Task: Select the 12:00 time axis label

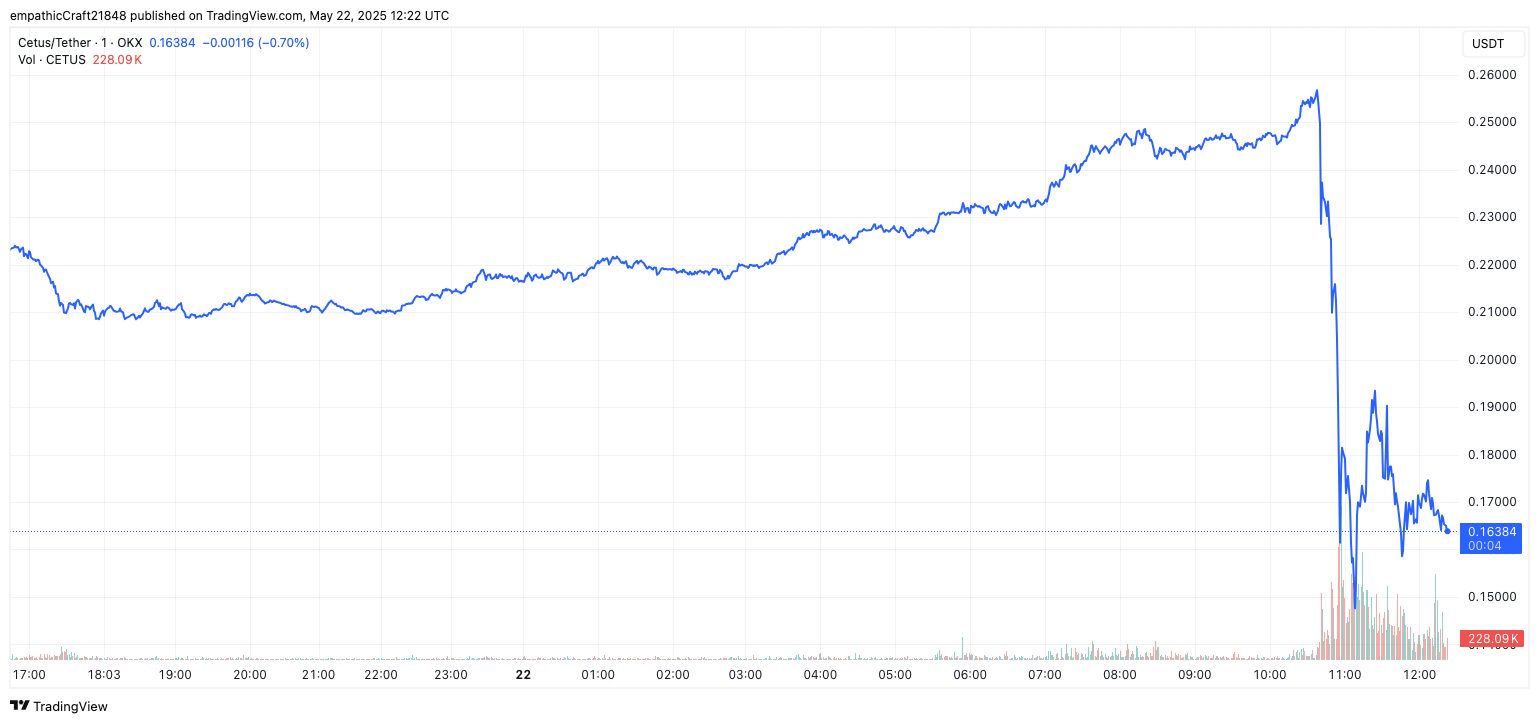Action: tap(1419, 675)
